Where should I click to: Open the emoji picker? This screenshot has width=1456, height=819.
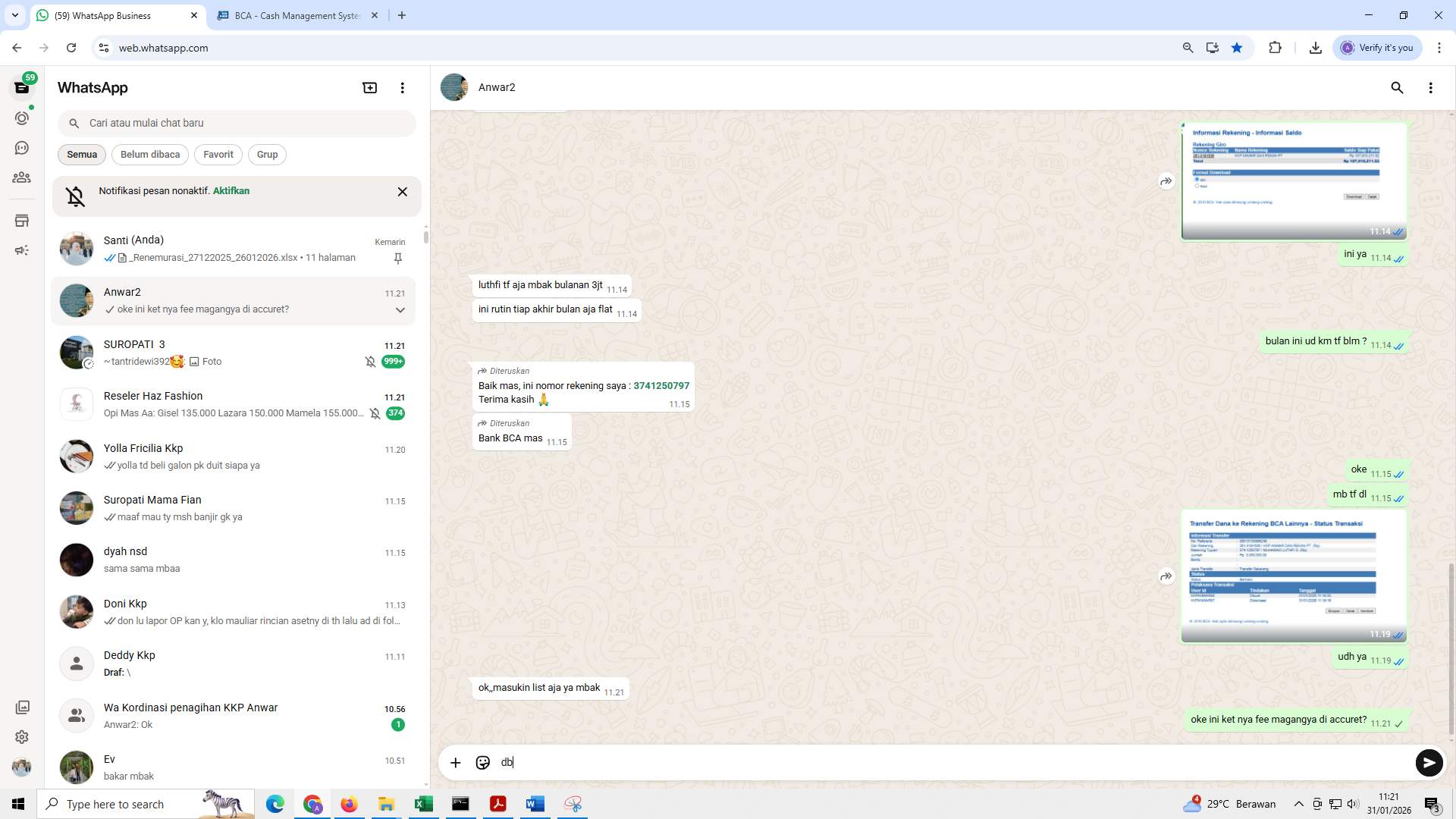click(x=483, y=762)
